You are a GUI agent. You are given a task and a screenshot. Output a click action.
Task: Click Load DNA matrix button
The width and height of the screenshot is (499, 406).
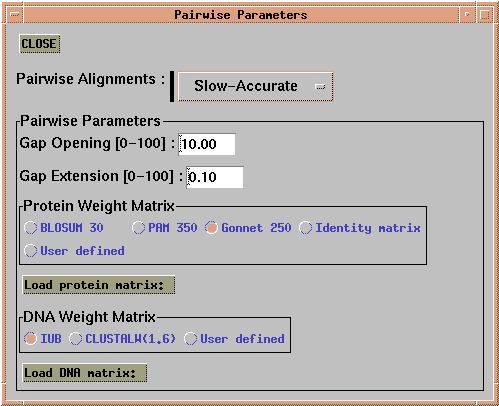click(85, 373)
